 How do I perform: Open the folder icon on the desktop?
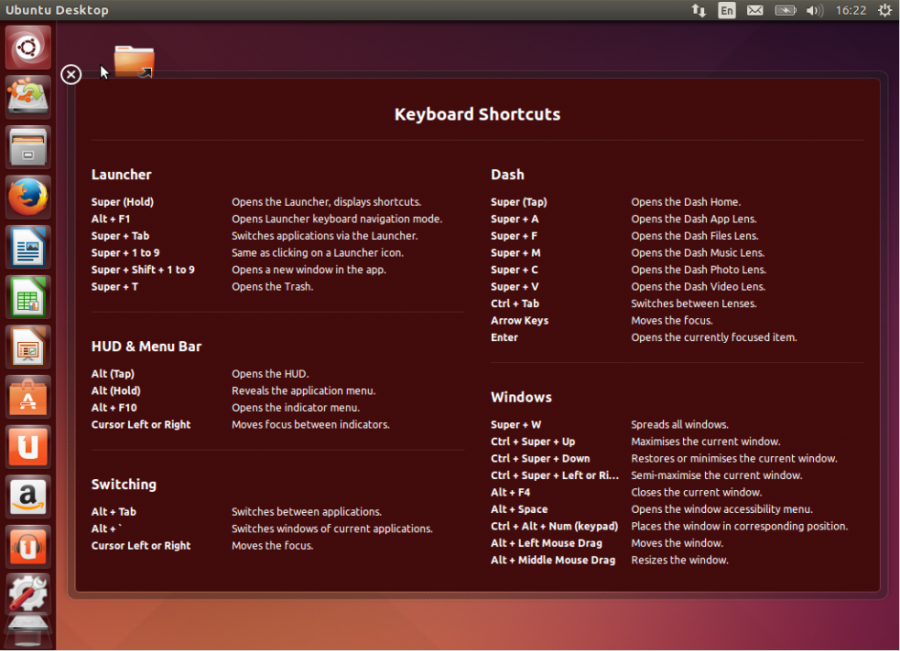[x=133, y=60]
